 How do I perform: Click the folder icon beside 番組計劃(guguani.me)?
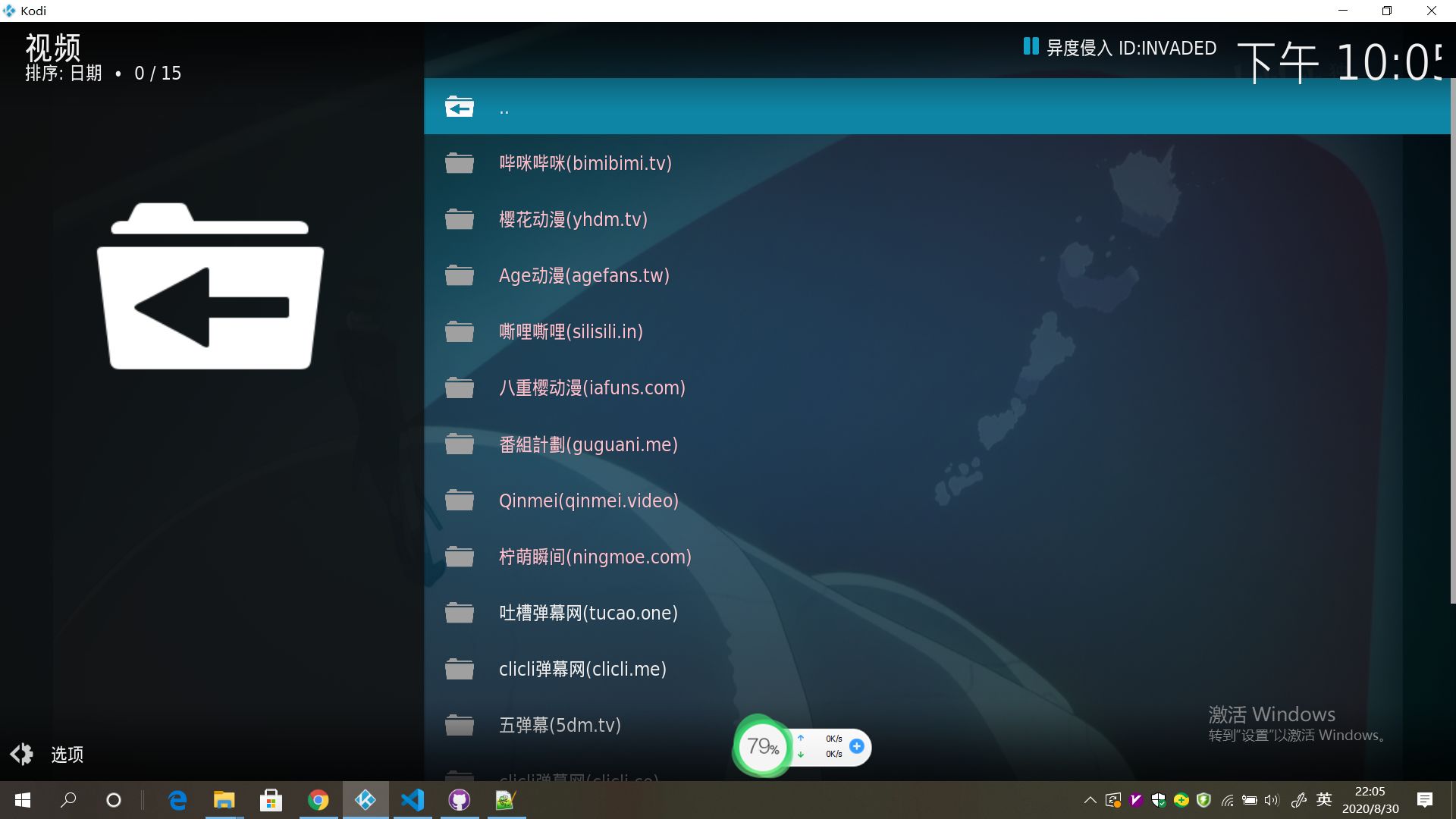(x=460, y=444)
